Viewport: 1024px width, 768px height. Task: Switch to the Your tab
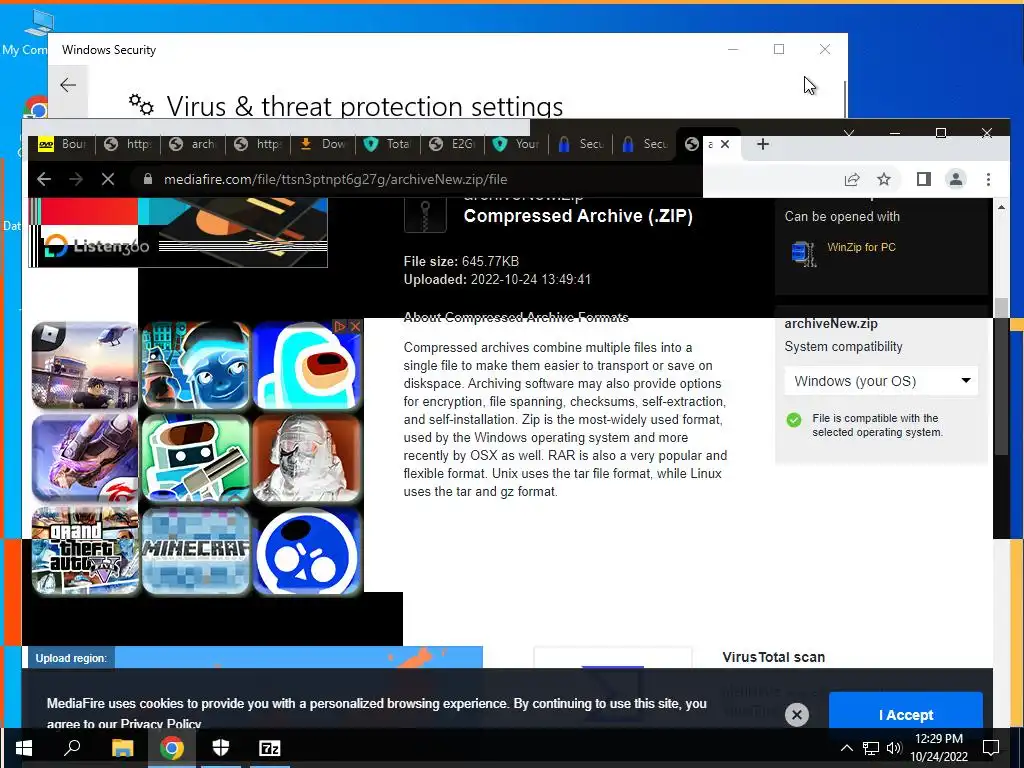517,144
